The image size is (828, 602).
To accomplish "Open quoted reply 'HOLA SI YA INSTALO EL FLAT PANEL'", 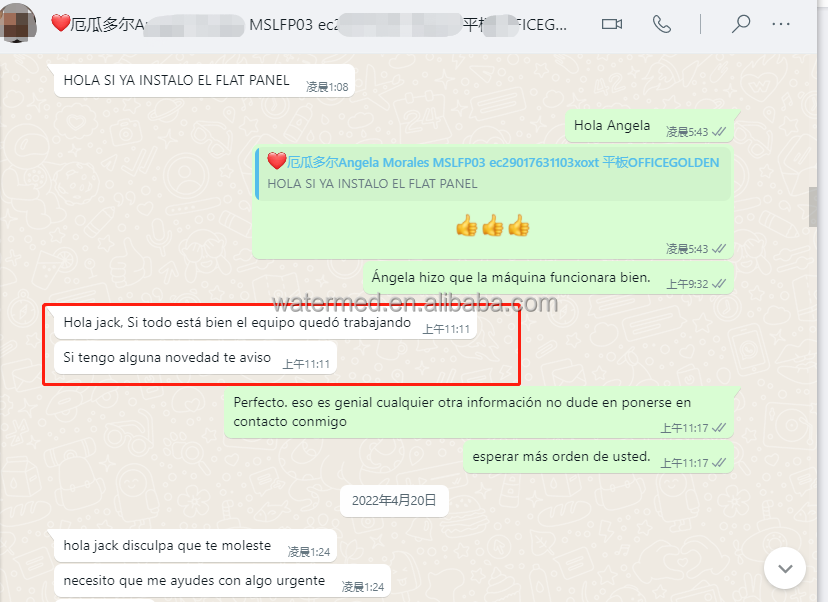I will [493, 173].
